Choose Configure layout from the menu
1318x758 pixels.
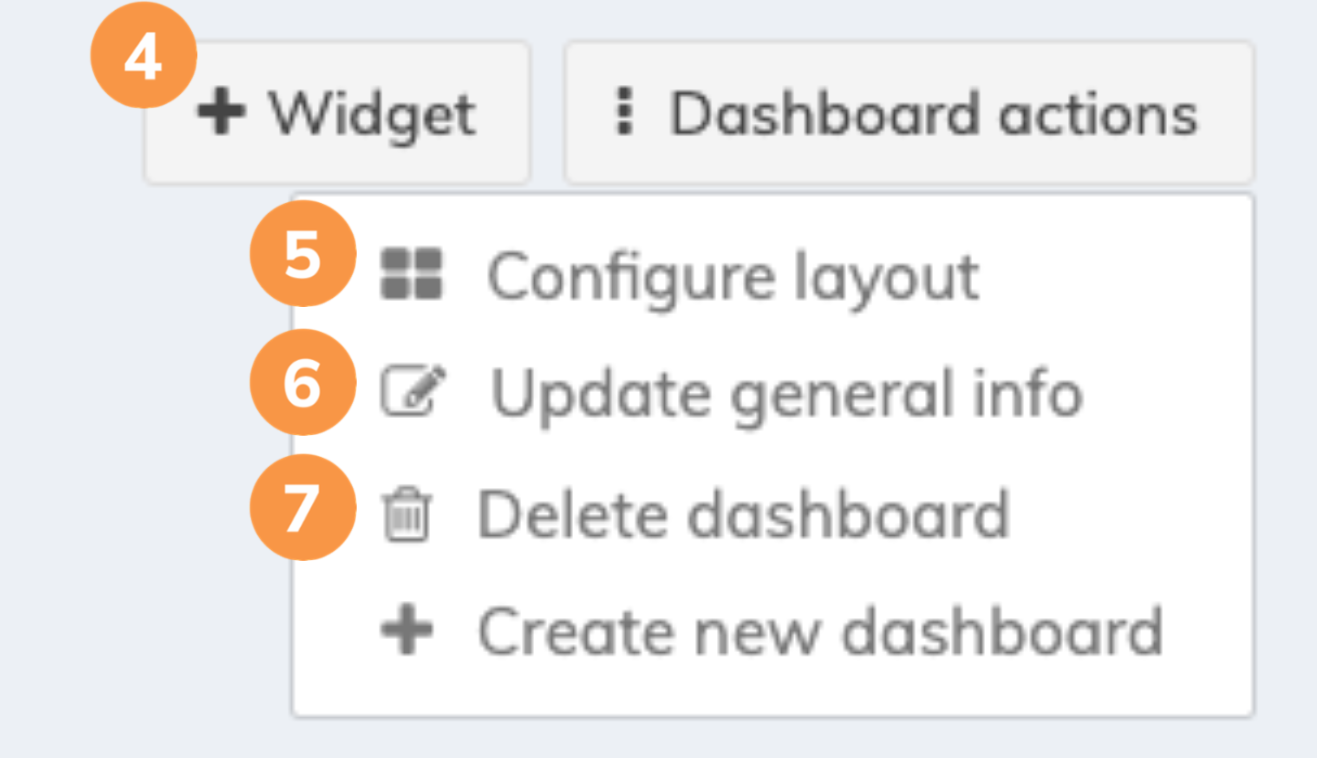pyautogui.click(x=732, y=276)
